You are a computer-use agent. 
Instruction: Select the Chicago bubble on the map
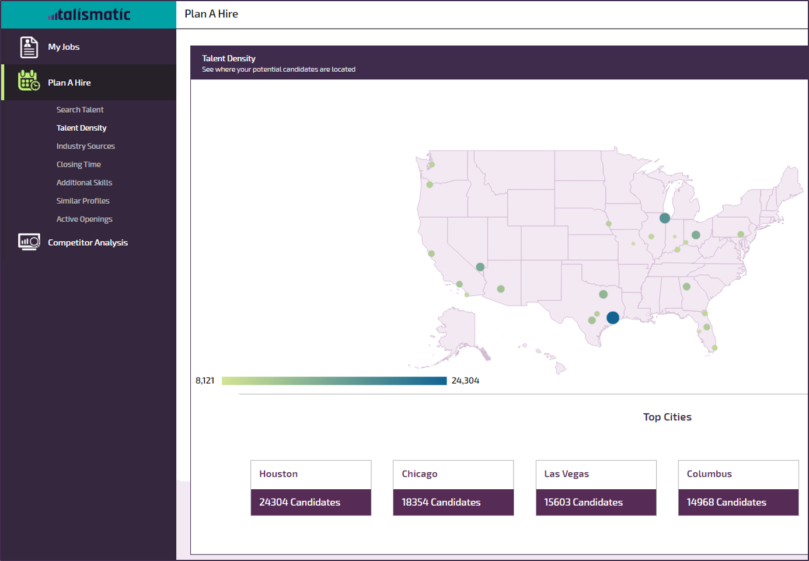point(664,218)
